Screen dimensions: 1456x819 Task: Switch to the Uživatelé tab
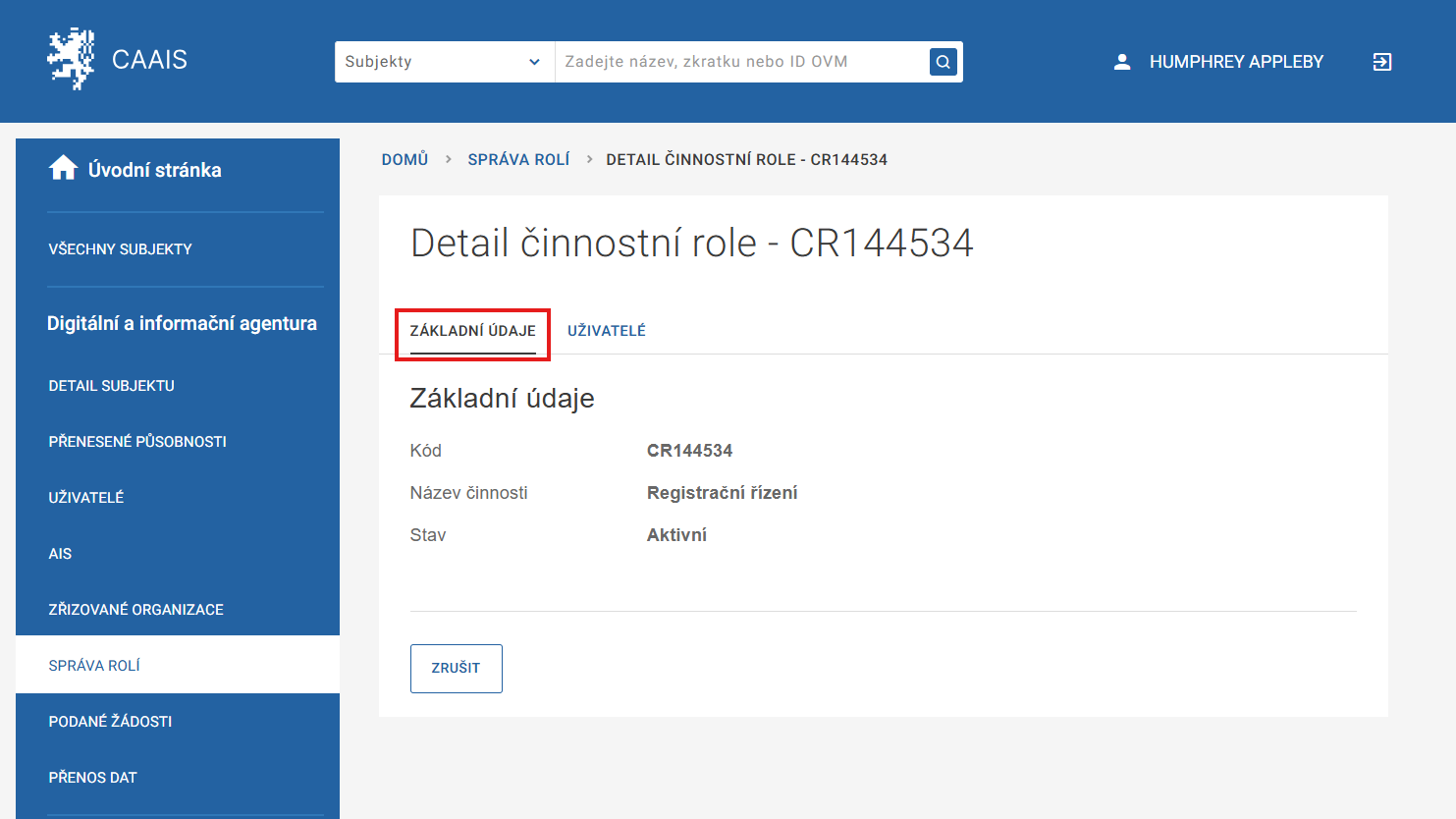click(606, 331)
